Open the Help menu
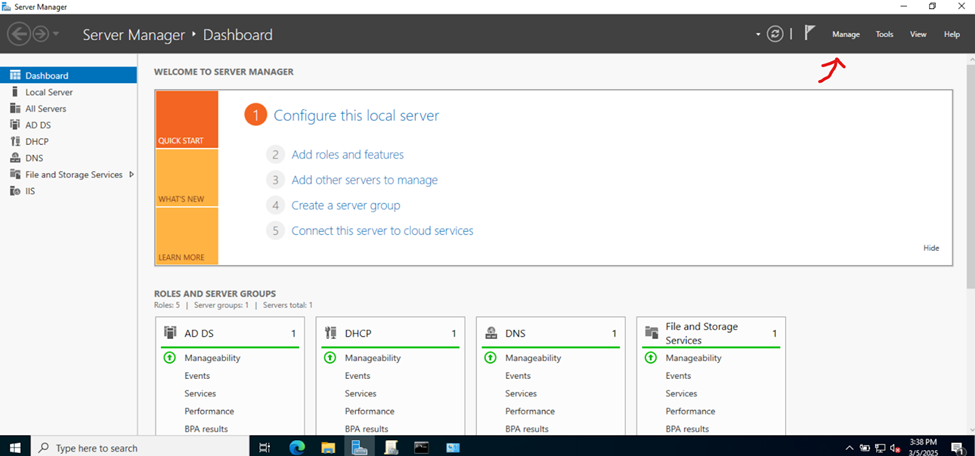The height and width of the screenshot is (456, 975). coord(952,34)
